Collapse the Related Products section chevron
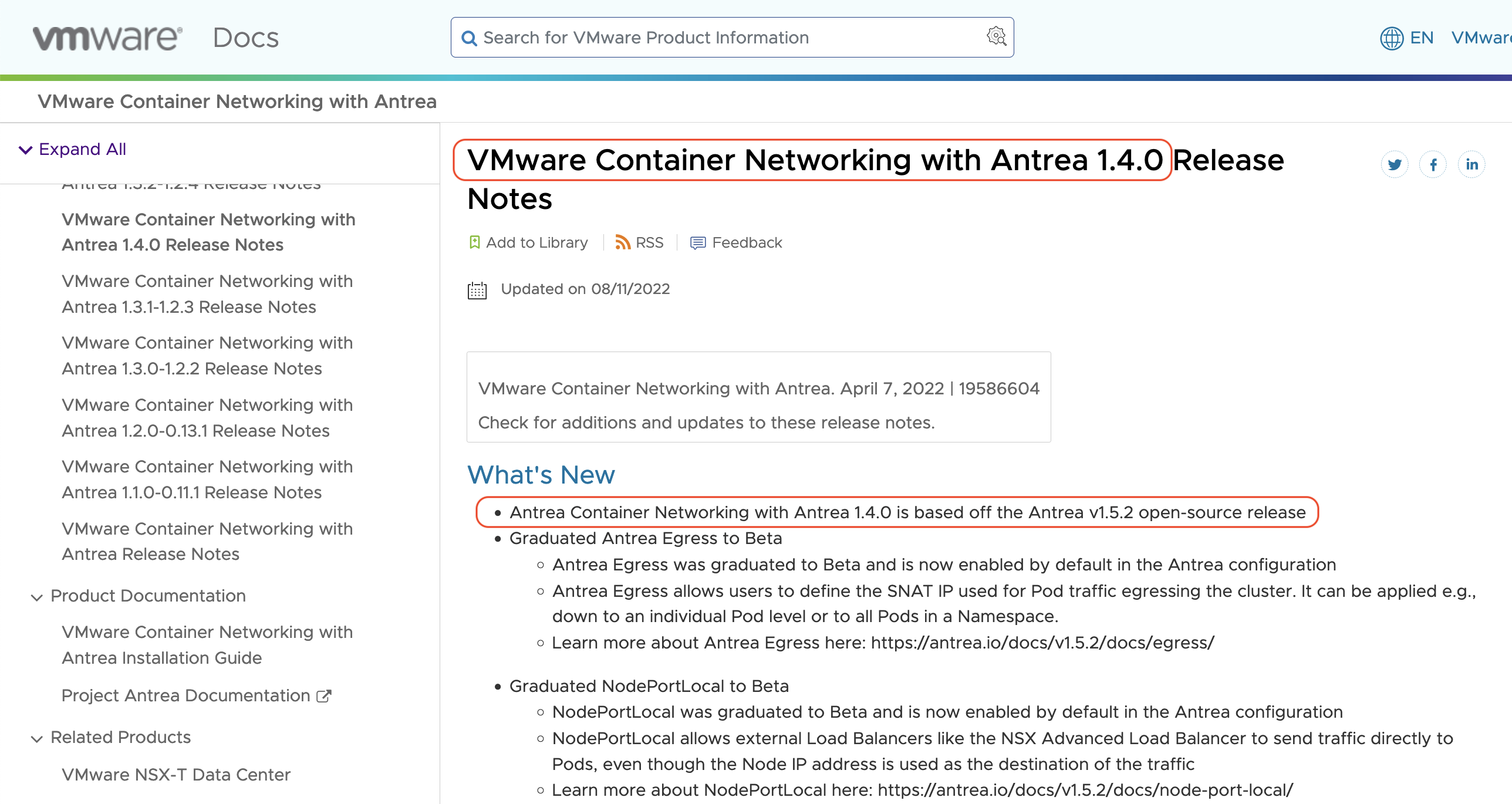 click(36, 739)
